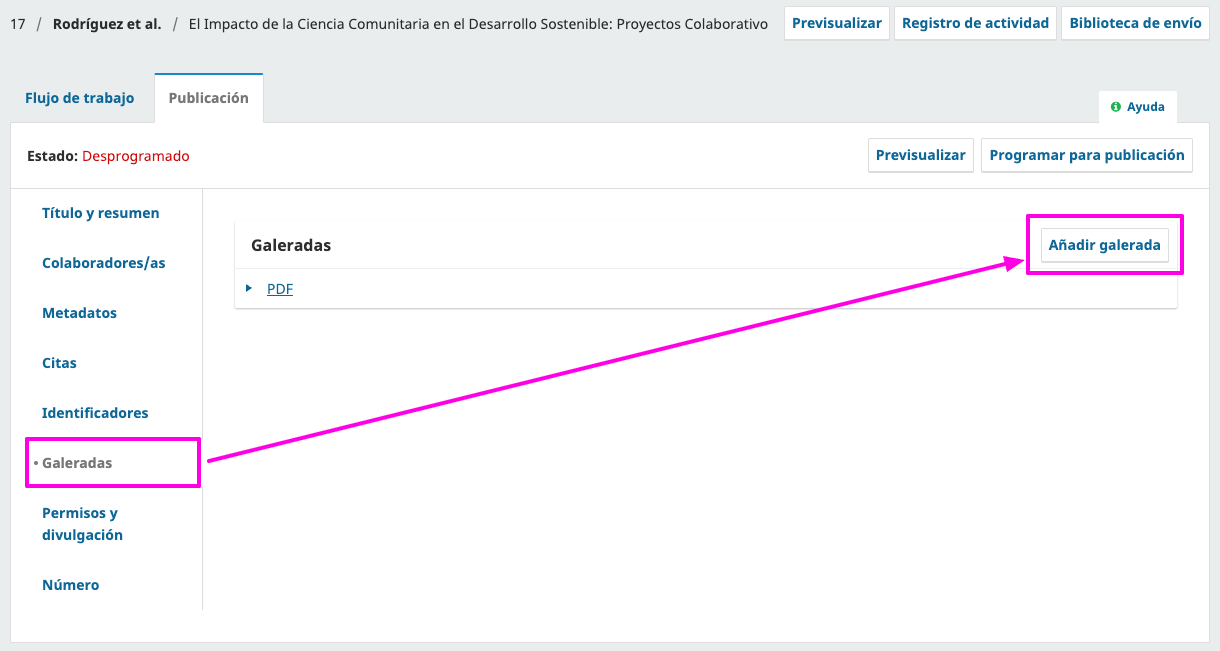The image size is (1220, 651).
Task: Go to the Número section
Action: click(x=70, y=585)
